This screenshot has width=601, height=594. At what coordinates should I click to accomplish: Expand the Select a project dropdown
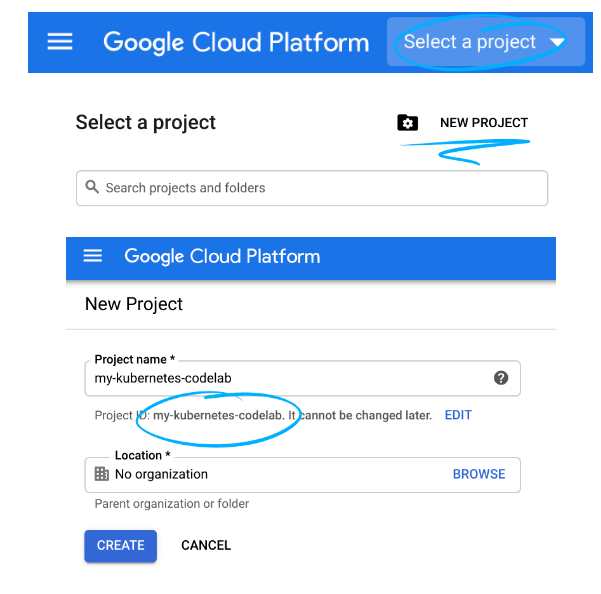coord(486,42)
